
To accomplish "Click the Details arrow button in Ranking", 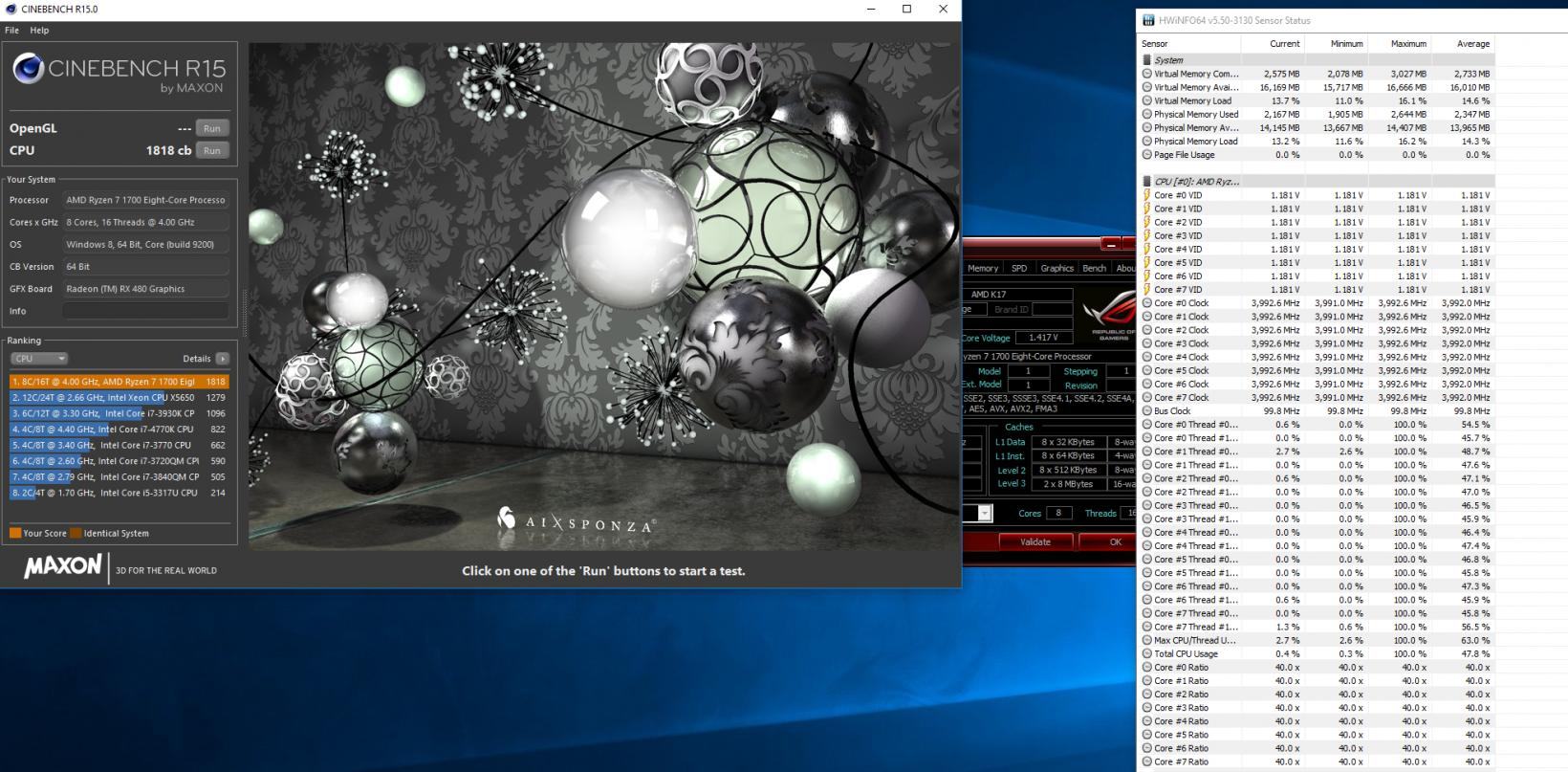I will (222, 359).
